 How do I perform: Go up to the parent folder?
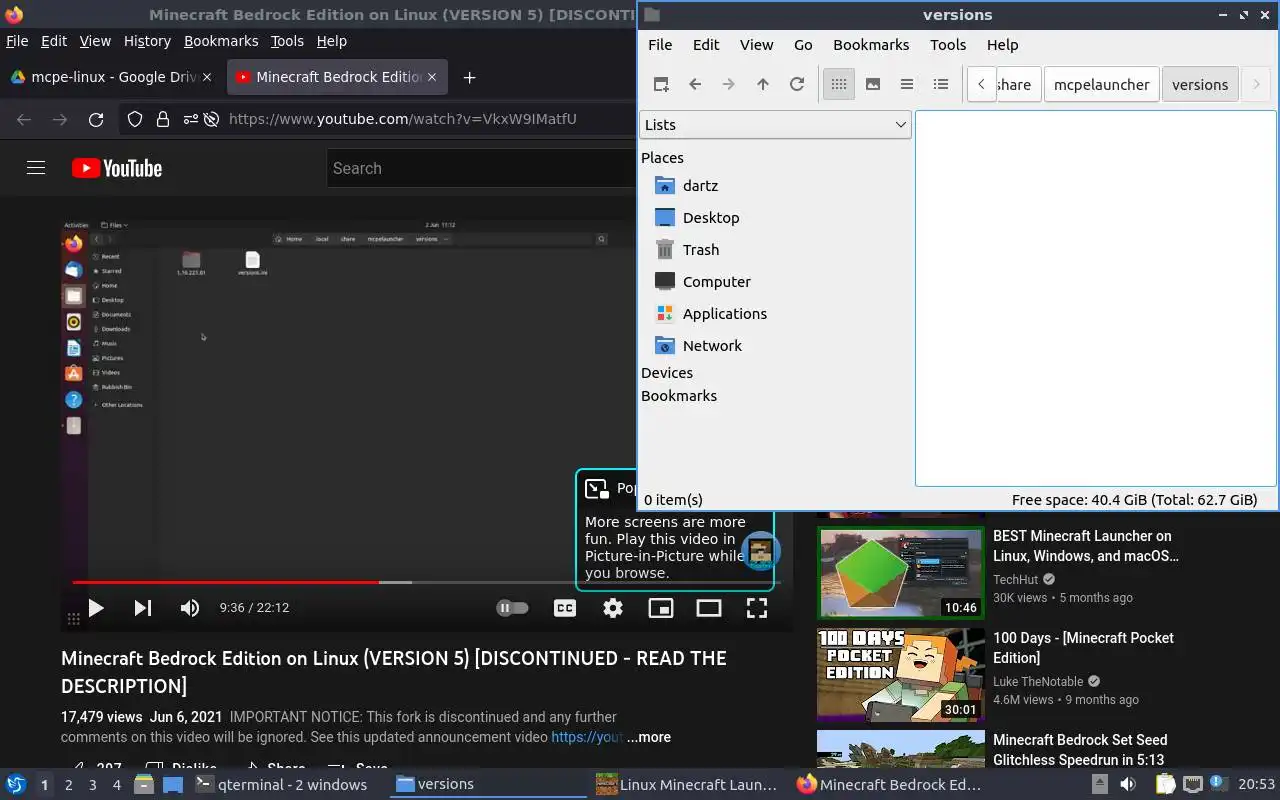tap(763, 84)
